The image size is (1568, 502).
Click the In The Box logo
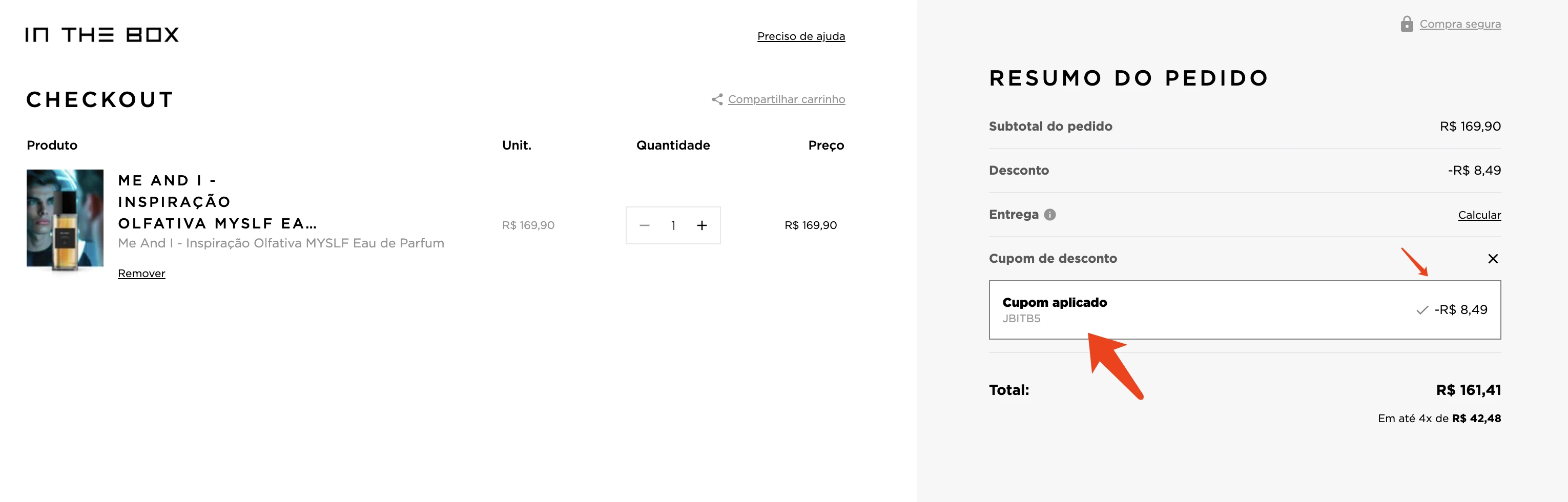pos(102,35)
